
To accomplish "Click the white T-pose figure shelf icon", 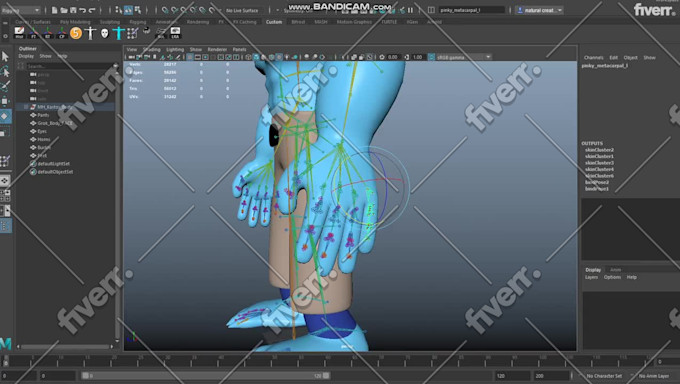I will coord(90,33).
